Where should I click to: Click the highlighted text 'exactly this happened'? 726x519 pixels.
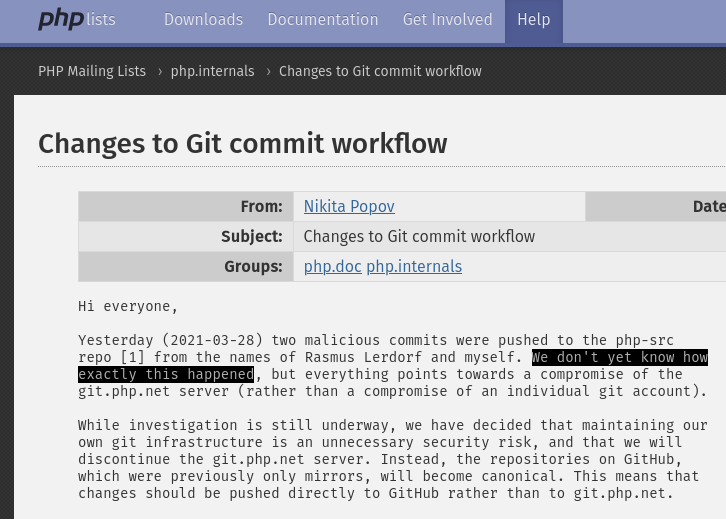(166, 374)
